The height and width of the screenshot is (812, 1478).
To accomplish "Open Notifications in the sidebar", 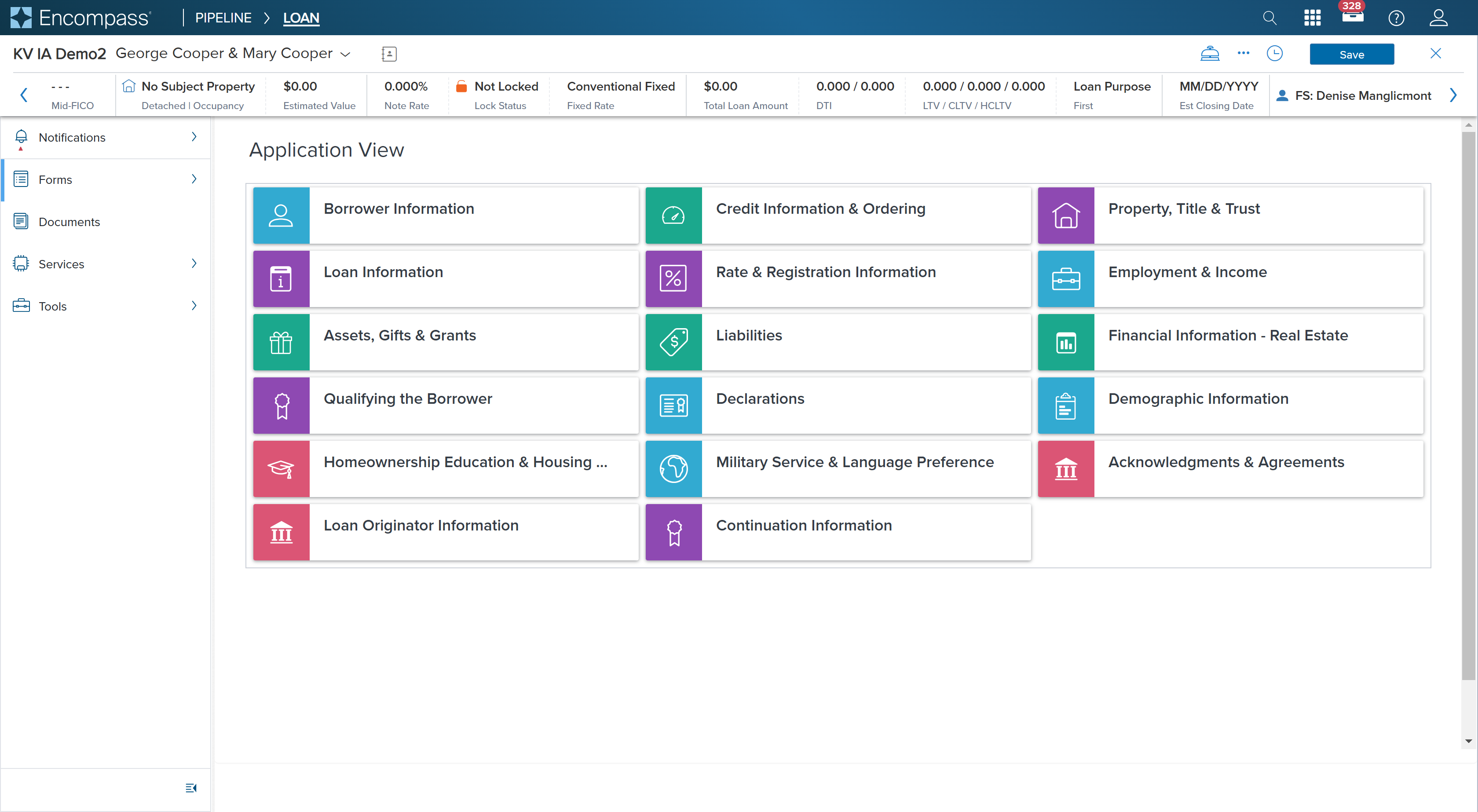I will (x=106, y=137).
